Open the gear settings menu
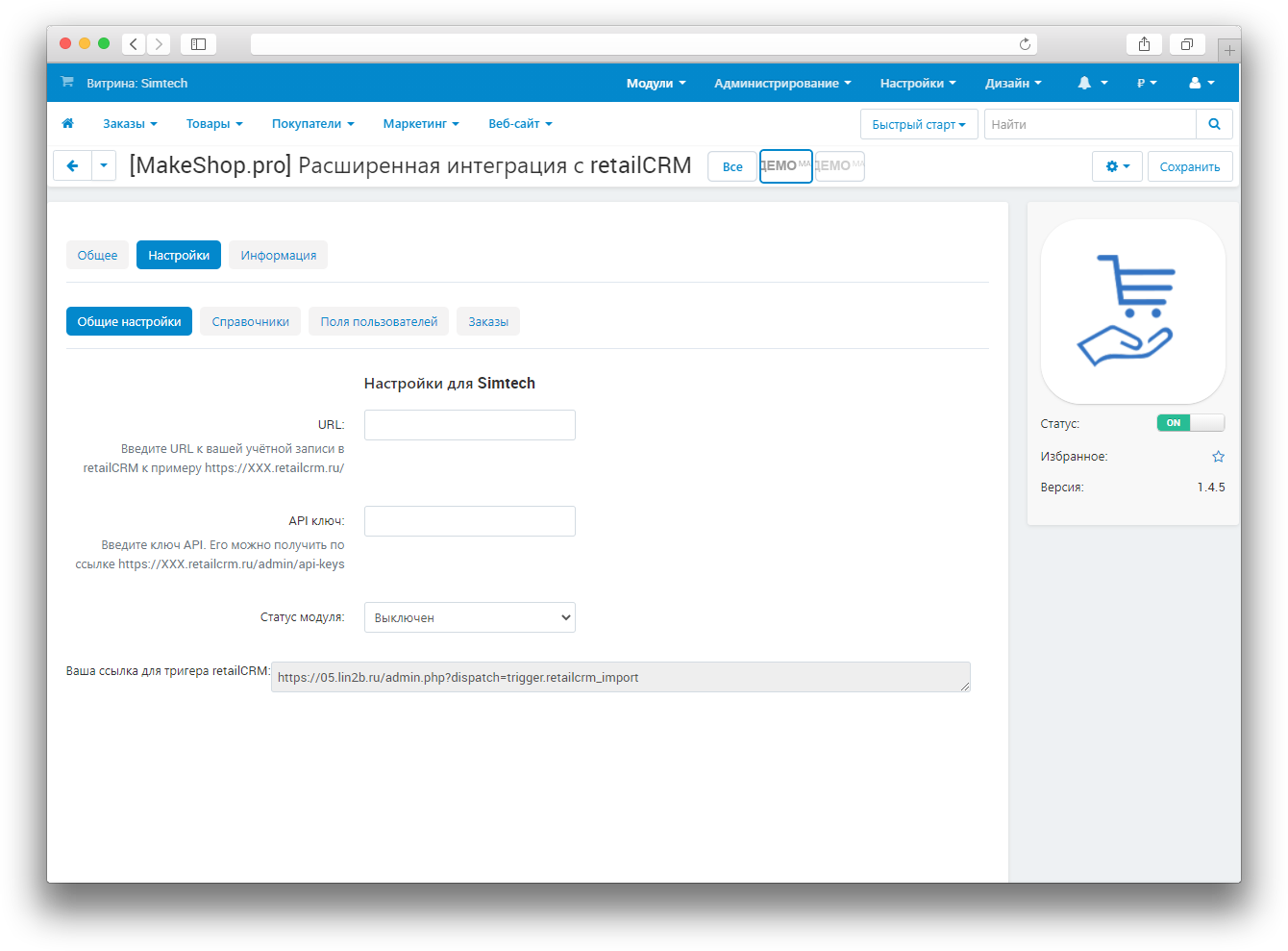Image resolution: width=1288 pixels, height=951 pixels. 1116,166
